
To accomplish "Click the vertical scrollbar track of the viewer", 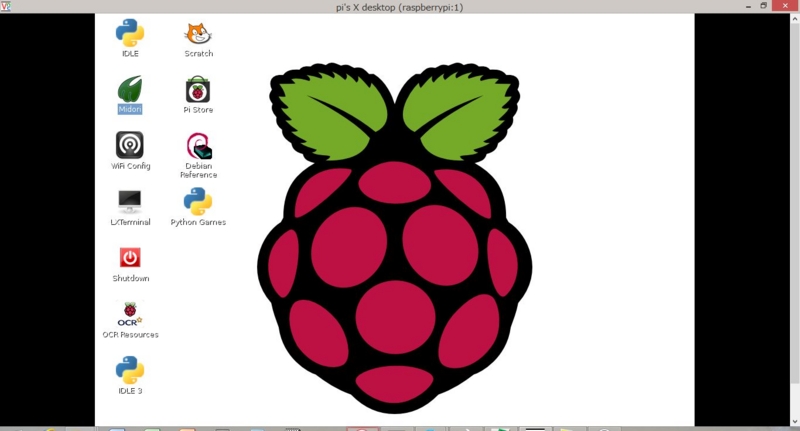I will (x=795, y=219).
